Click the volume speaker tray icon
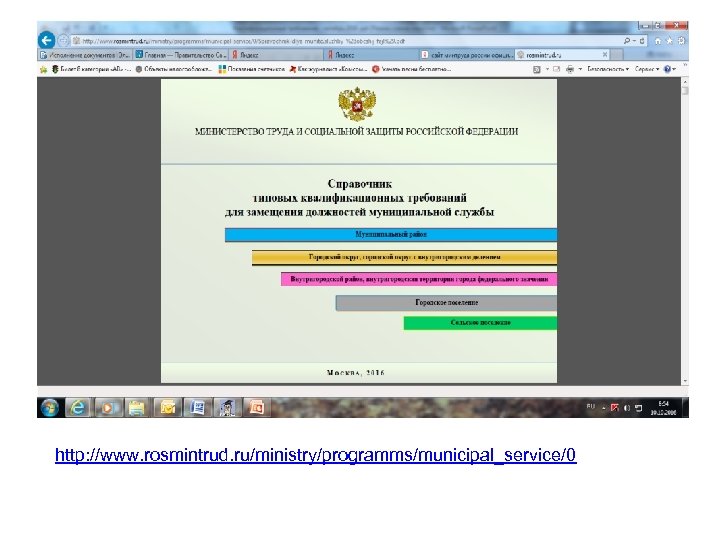 coord(627,408)
